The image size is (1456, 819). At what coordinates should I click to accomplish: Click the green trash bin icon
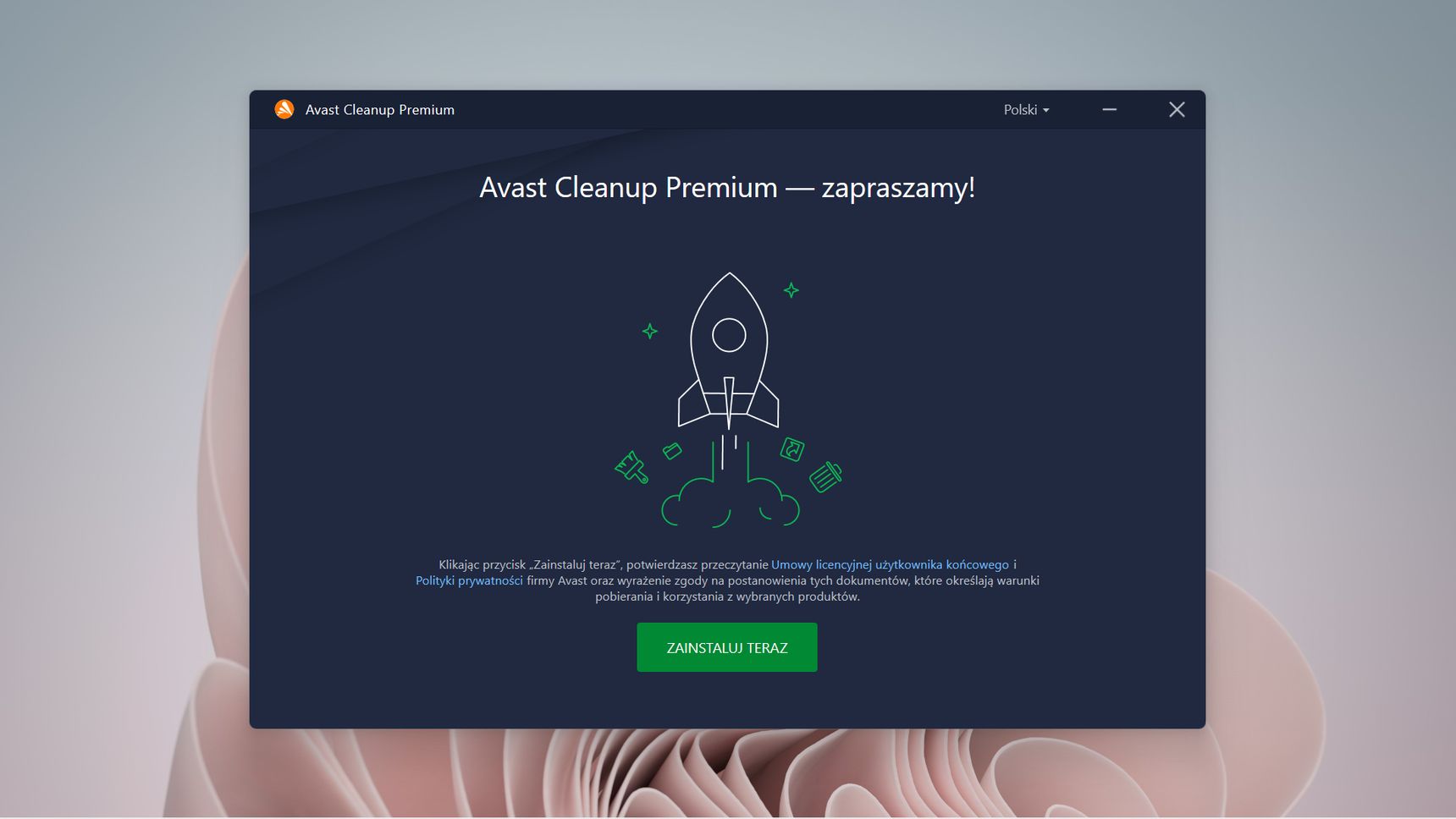[825, 476]
